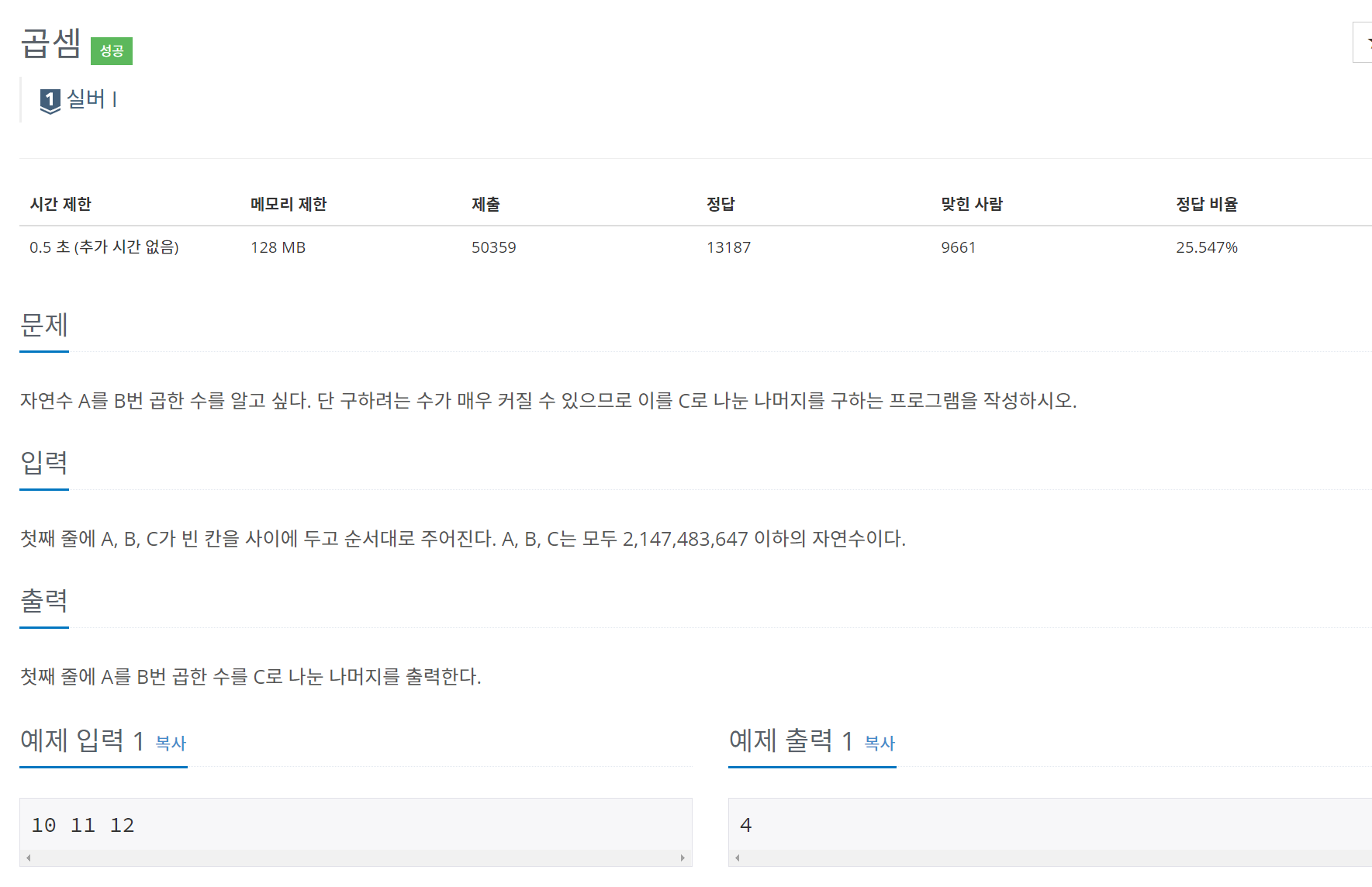
Task: Click the submission count 50359
Action: click(494, 247)
